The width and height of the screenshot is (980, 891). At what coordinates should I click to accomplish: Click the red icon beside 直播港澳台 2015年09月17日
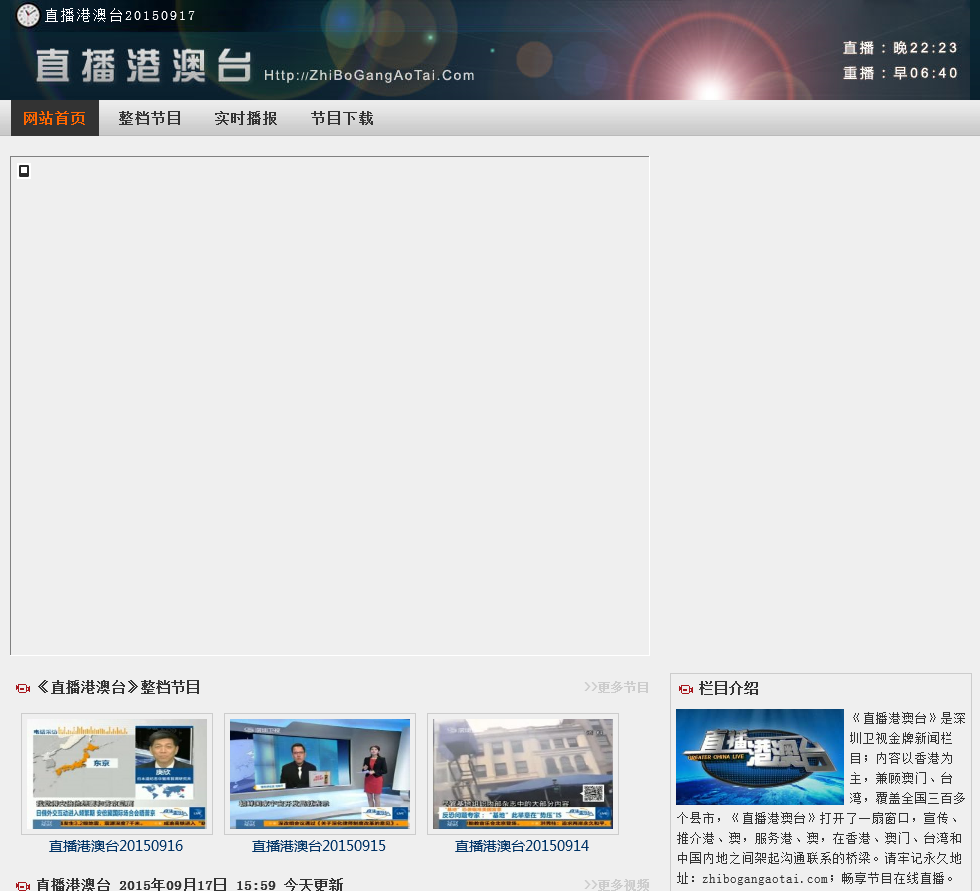23,885
